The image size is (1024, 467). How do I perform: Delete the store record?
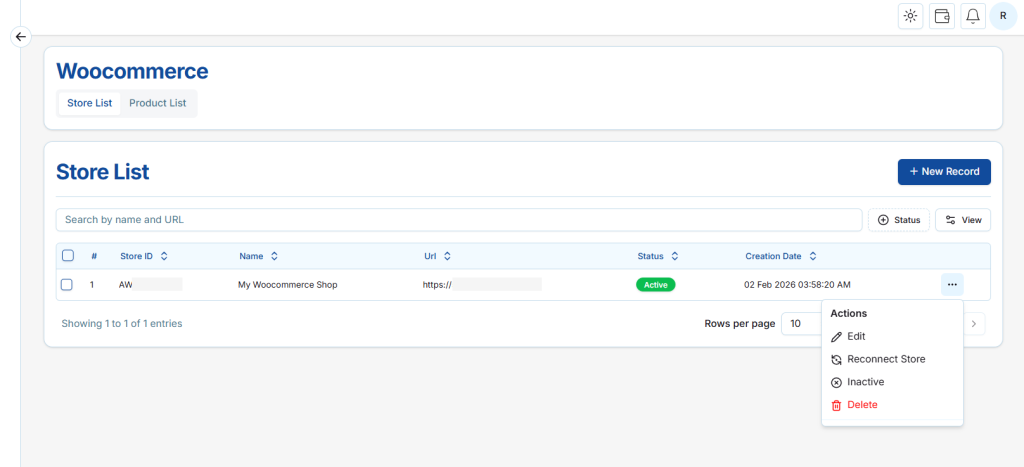click(861, 405)
